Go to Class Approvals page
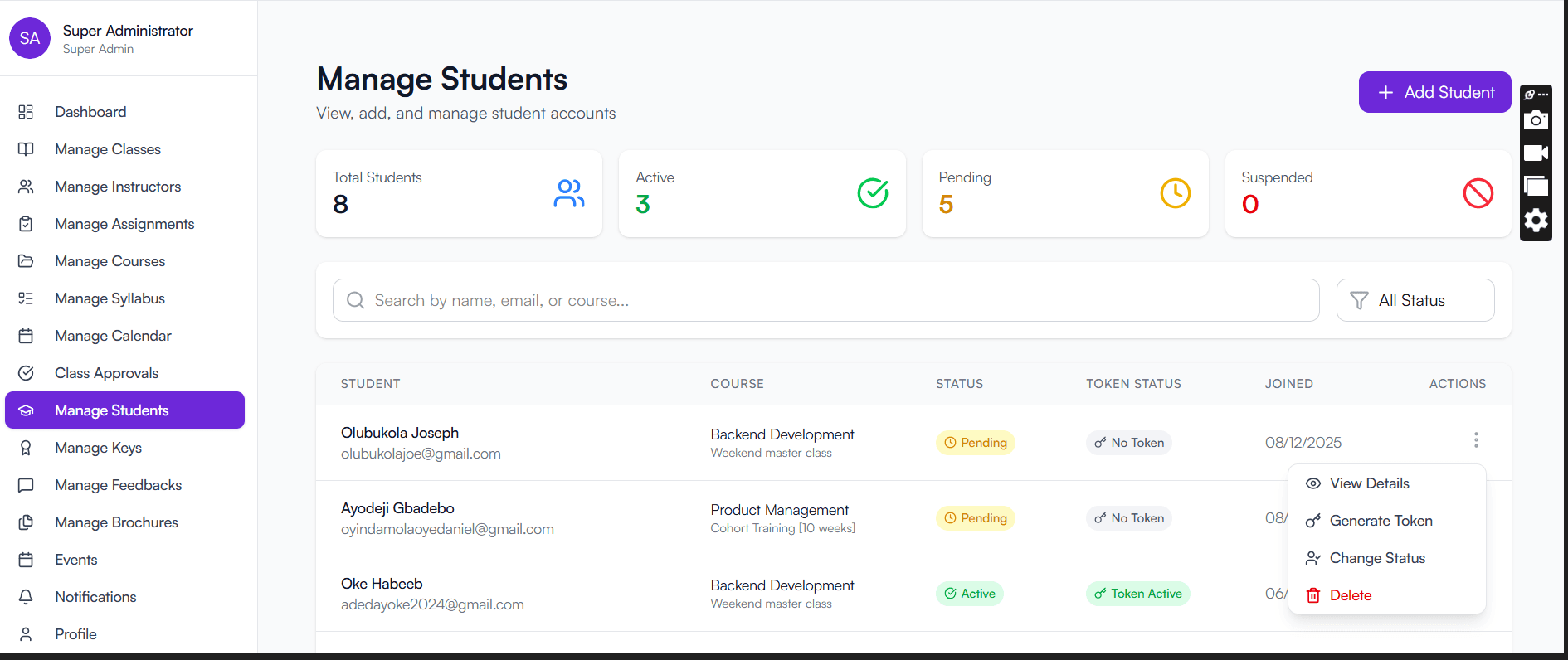 [106, 373]
